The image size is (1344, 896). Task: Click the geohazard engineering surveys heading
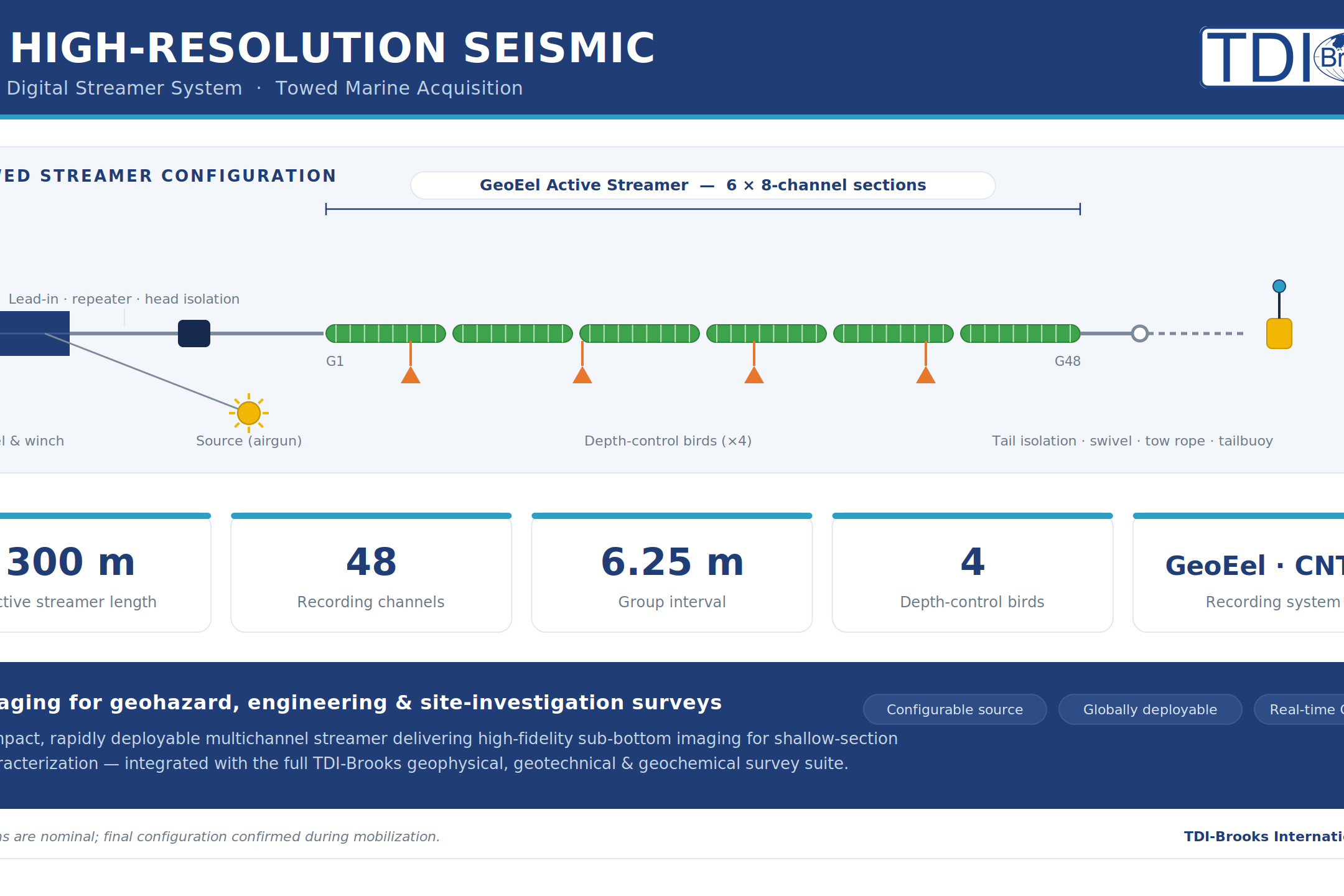click(361, 702)
